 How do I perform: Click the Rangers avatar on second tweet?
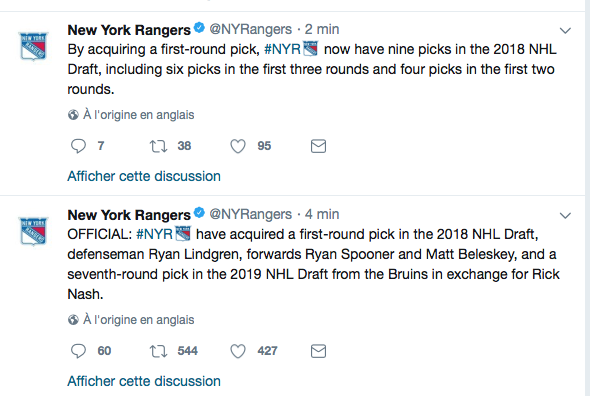point(33,231)
